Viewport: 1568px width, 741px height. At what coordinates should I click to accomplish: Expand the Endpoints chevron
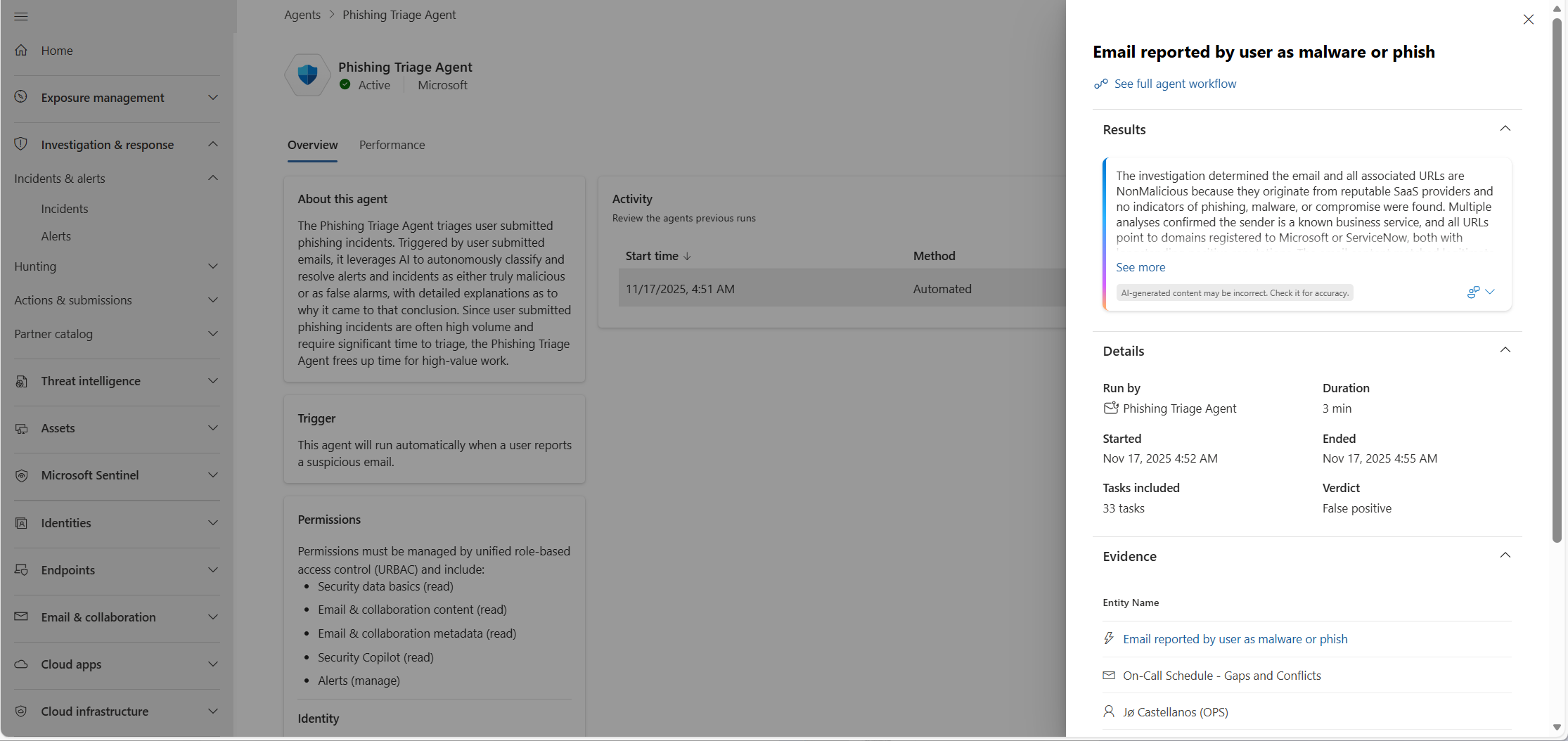click(213, 569)
